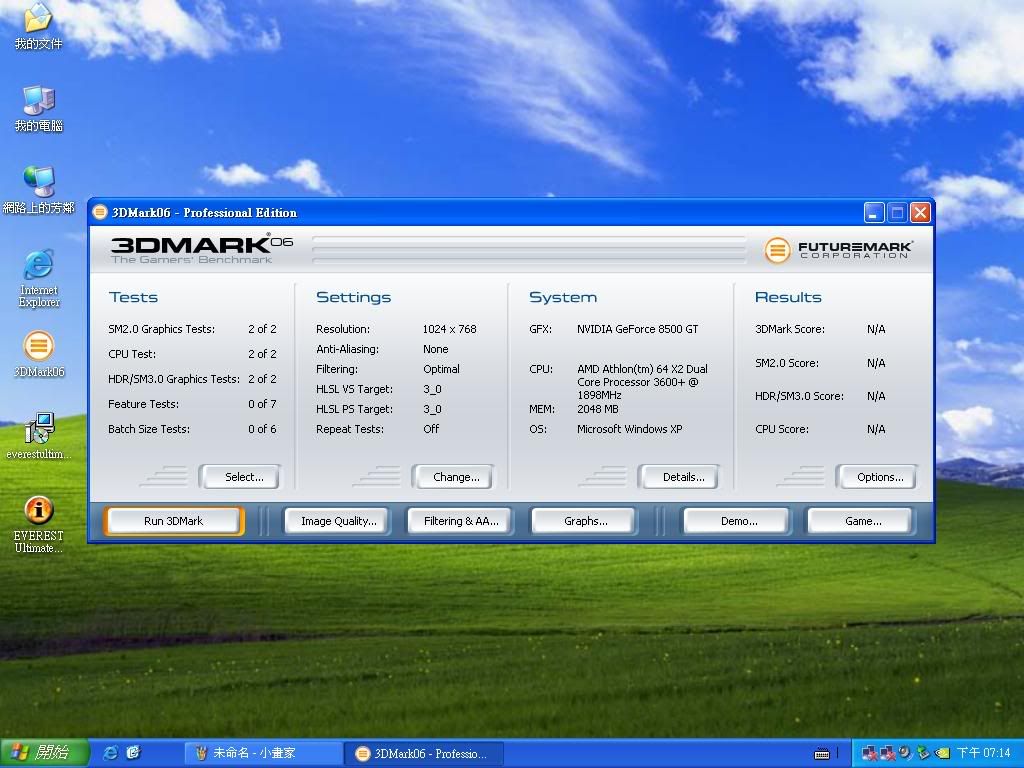Screen dimensions: 1024x768
Task: Click the Settings section heading
Action: click(x=353, y=297)
